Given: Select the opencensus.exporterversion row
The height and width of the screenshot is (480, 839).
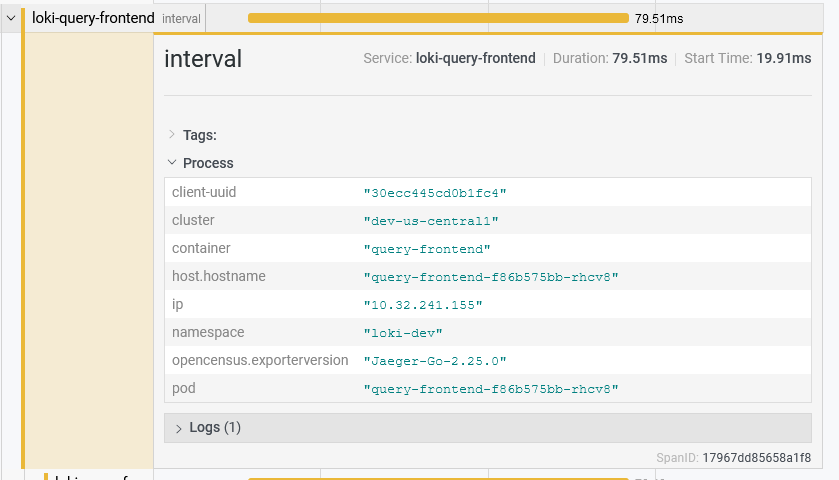Looking at the screenshot, I should coord(487,360).
